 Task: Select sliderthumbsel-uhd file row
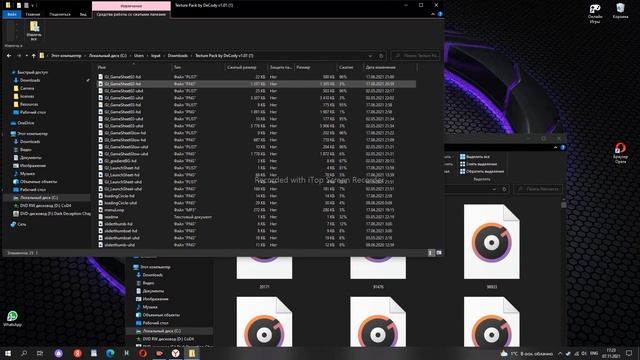256,238
